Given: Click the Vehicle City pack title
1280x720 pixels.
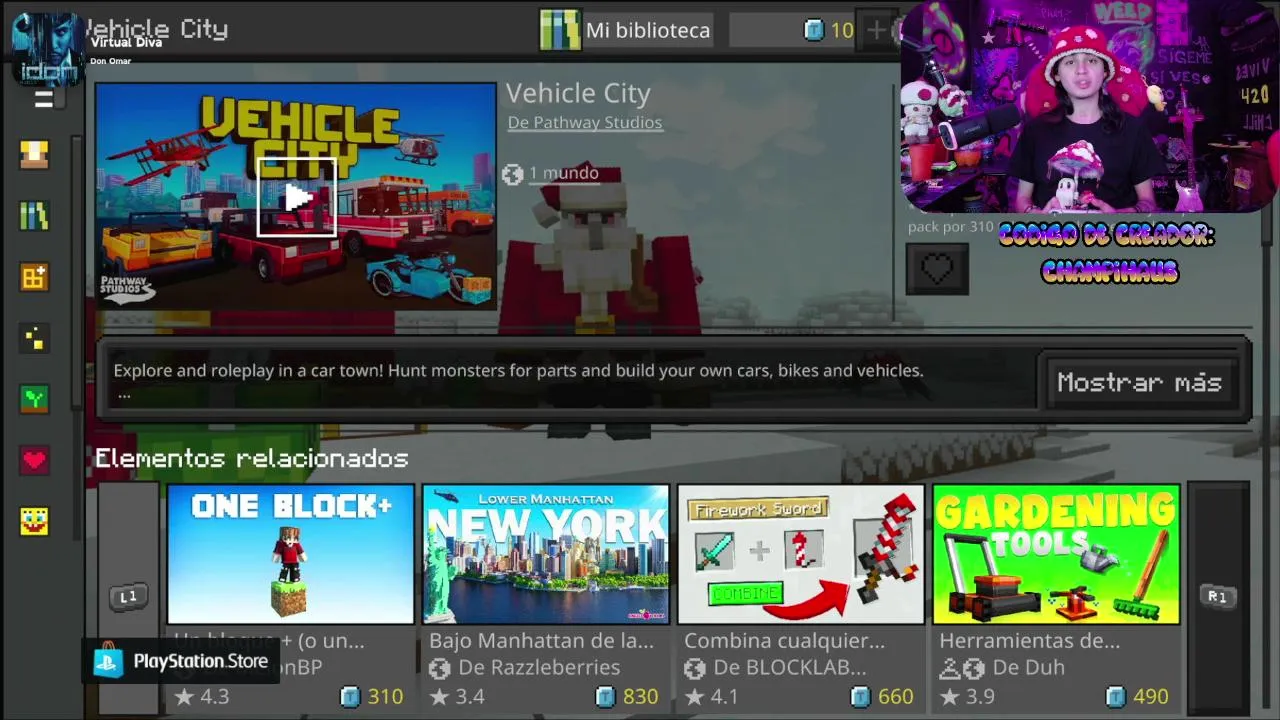Looking at the screenshot, I should tap(578, 93).
